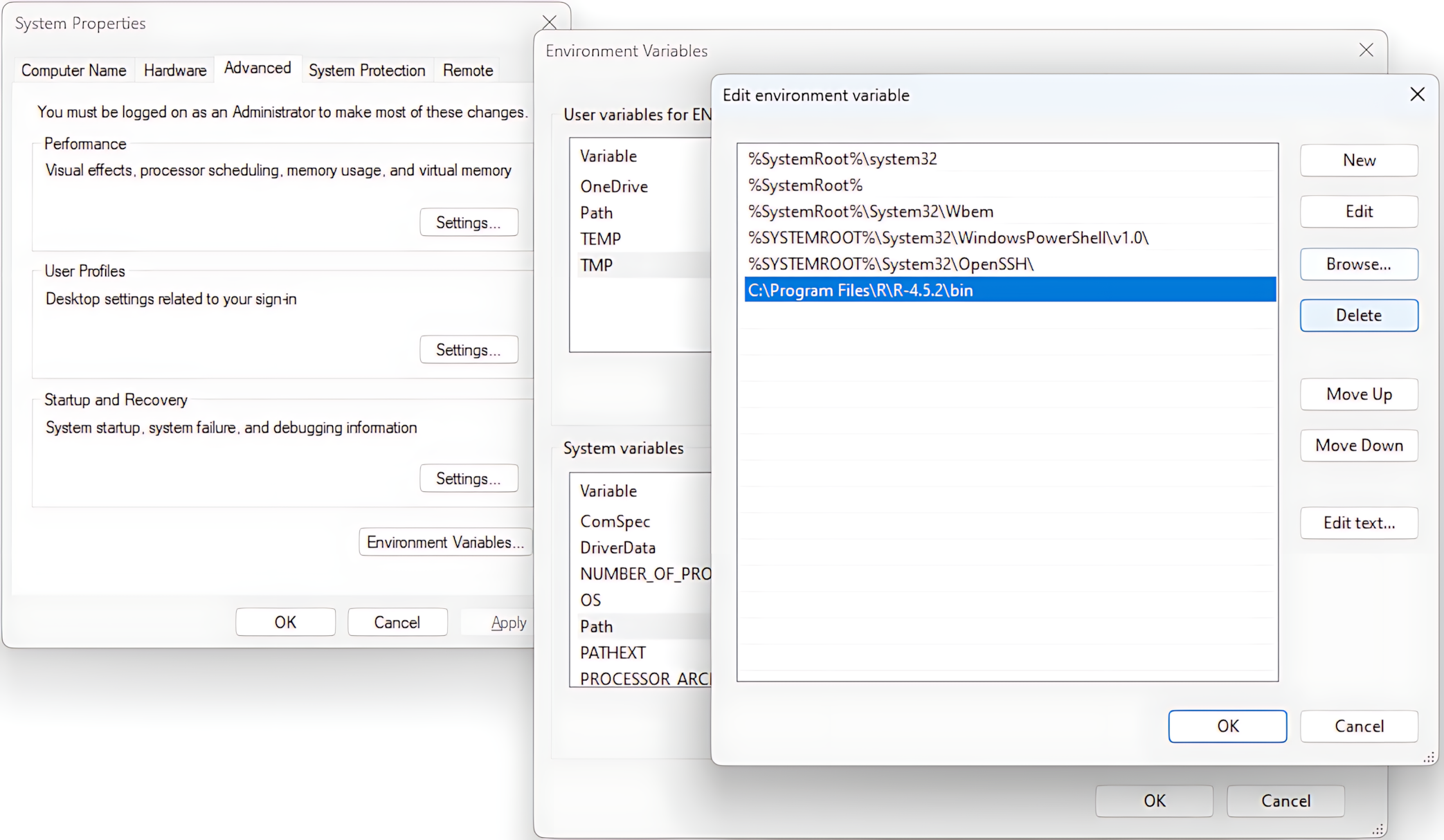1444x840 pixels.
Task: Open the System Protection tab
Action: point(366,71)
